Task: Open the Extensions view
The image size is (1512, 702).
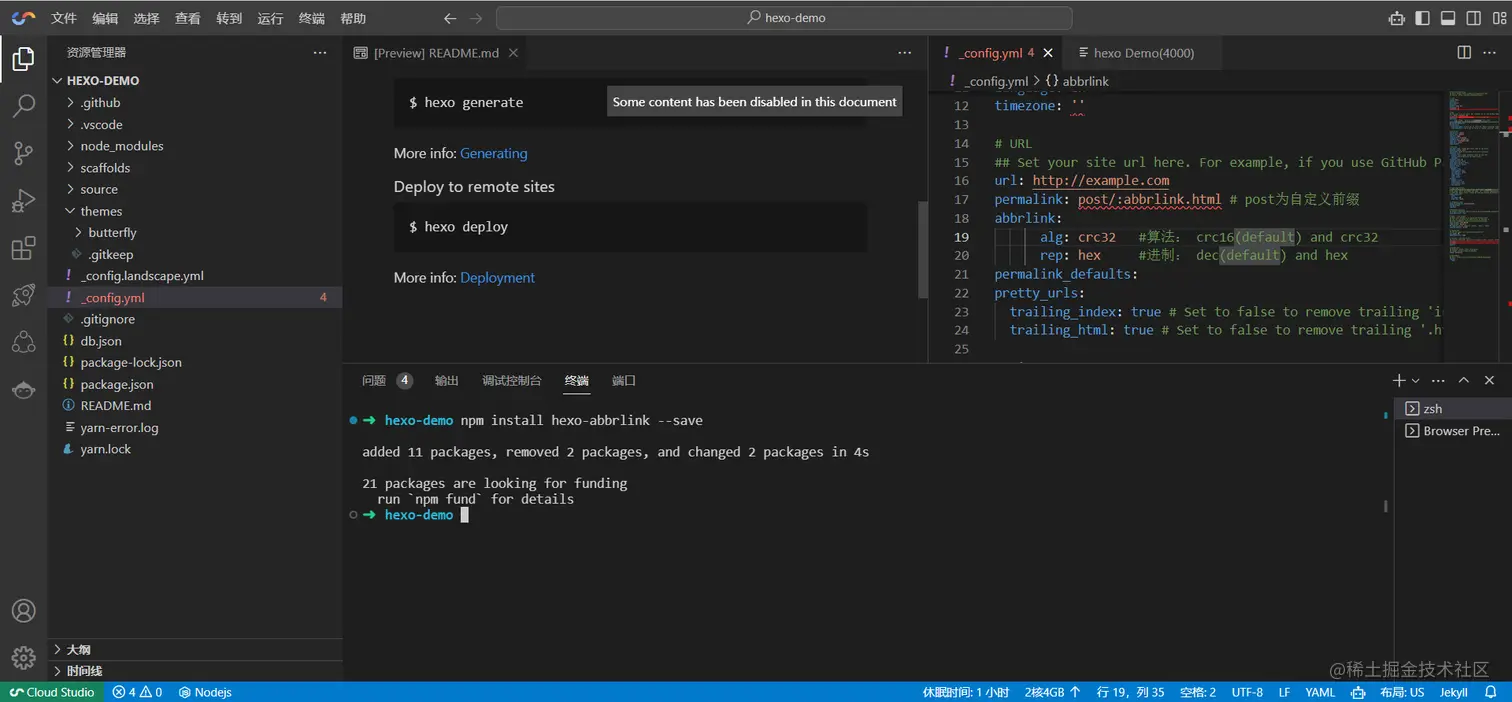Action: pos(23,249)
